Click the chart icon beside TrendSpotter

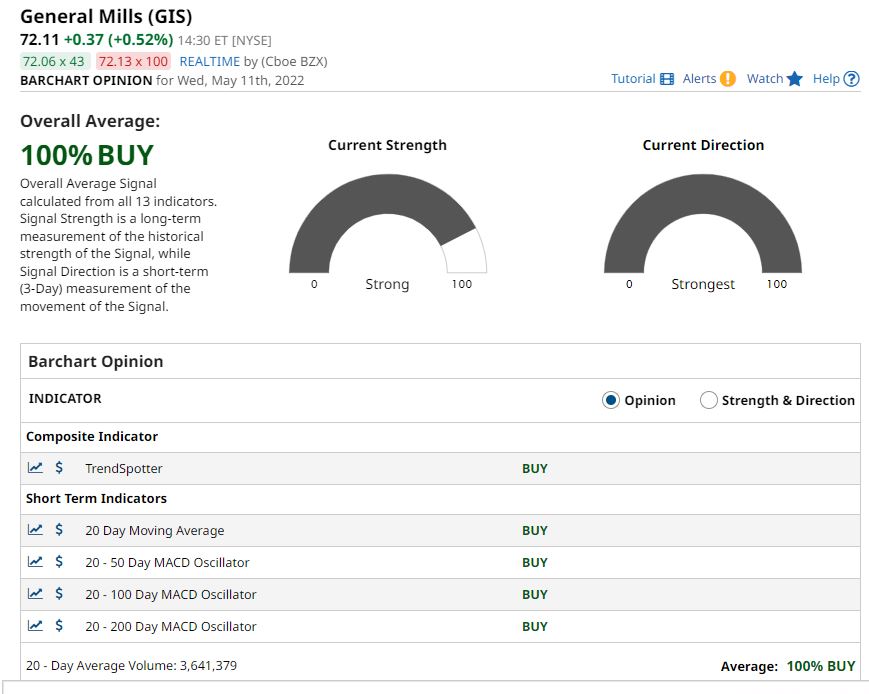click(35, 467)
